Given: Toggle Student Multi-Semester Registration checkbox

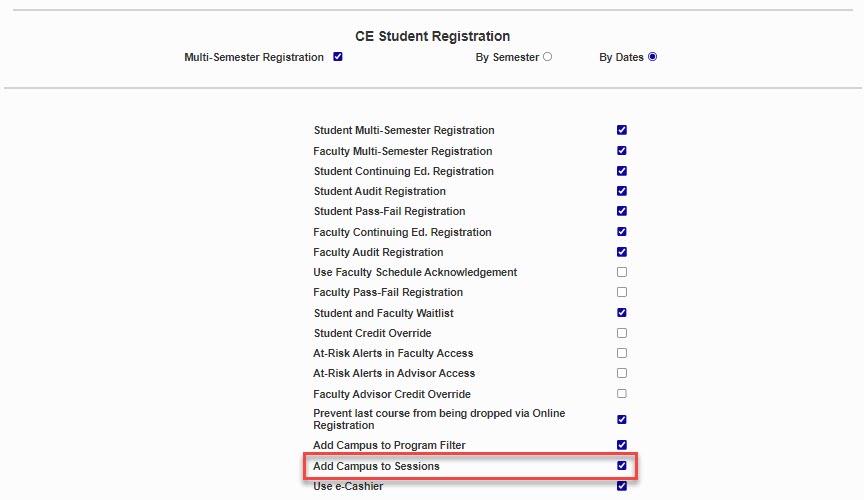Looking at the screenshot, I should coord(622,130).
